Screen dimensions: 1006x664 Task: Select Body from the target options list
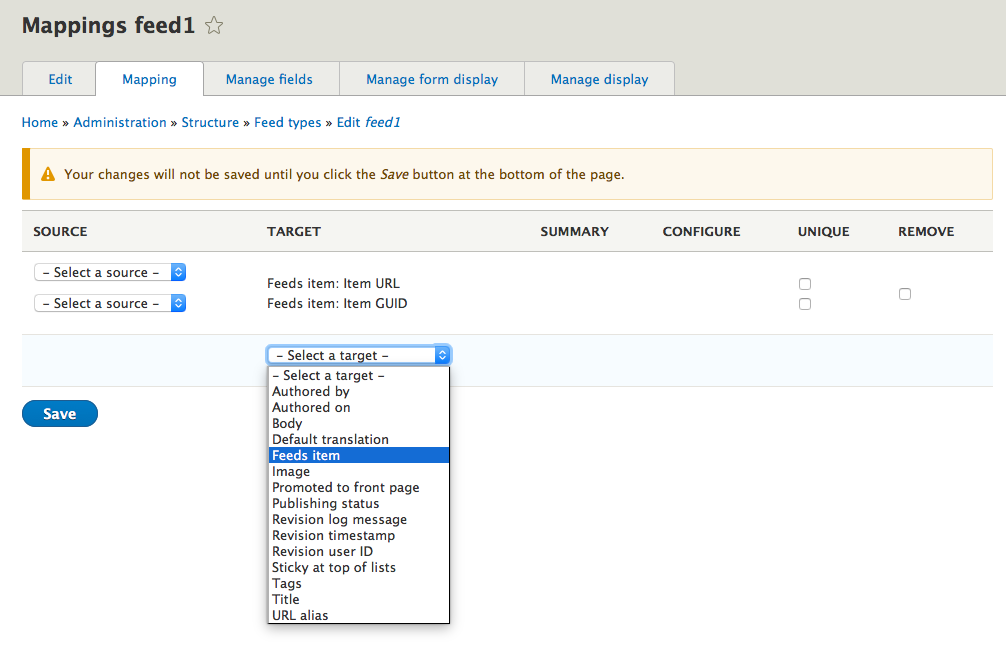pyautogui.click(x=287, y=423)
